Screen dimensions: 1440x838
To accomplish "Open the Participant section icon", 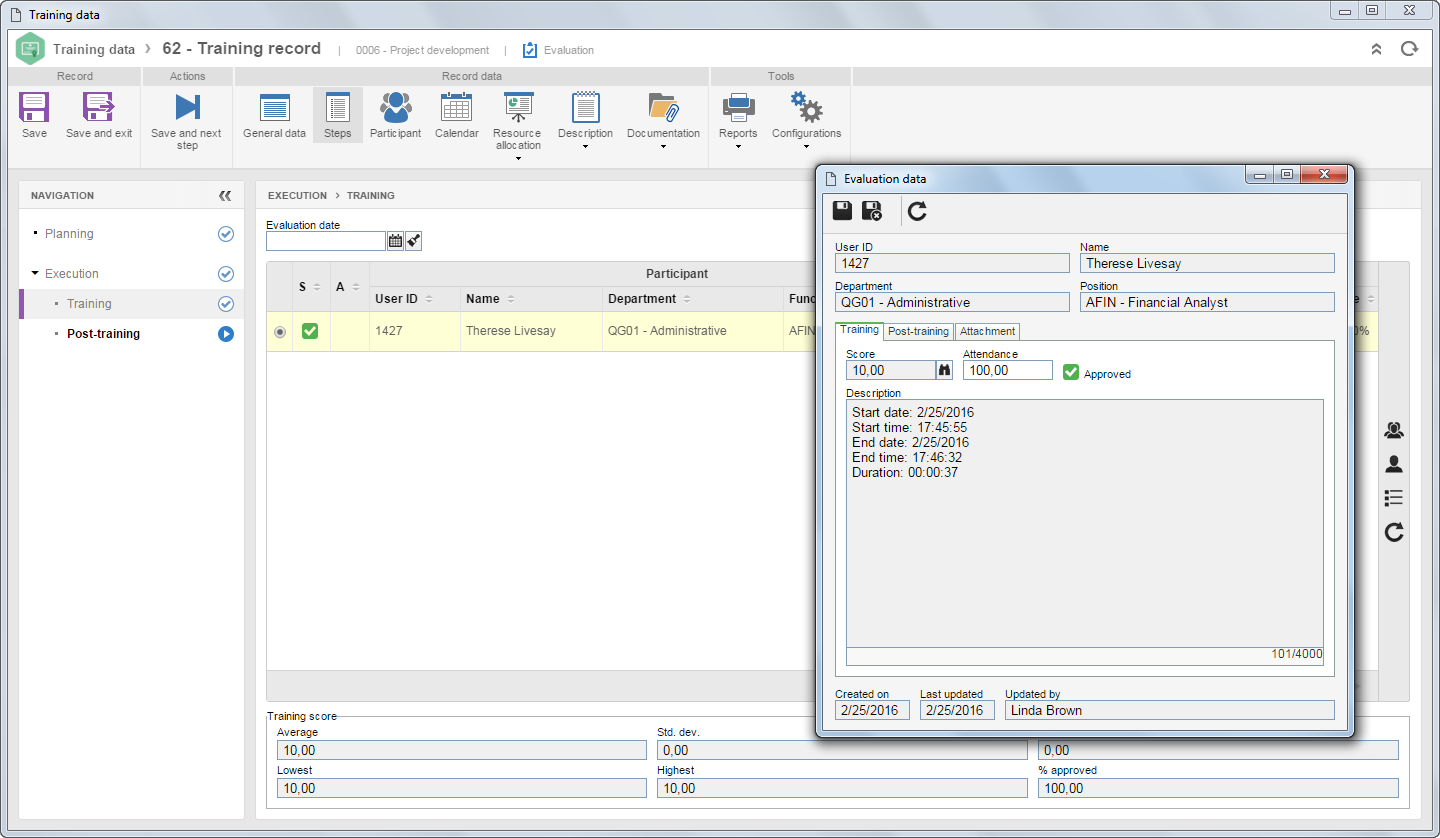I will [395, 107].
